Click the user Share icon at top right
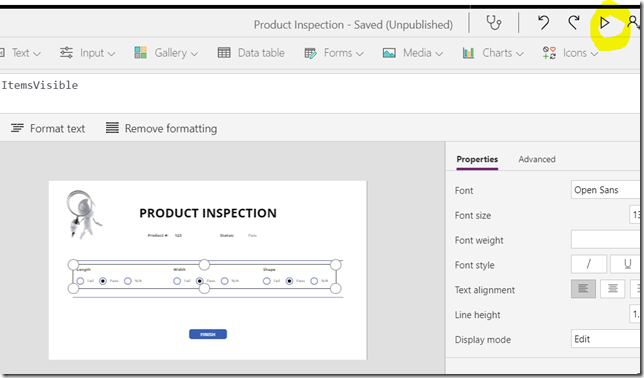The width and height of the screenshot is (644, 378). pos(633,22)
